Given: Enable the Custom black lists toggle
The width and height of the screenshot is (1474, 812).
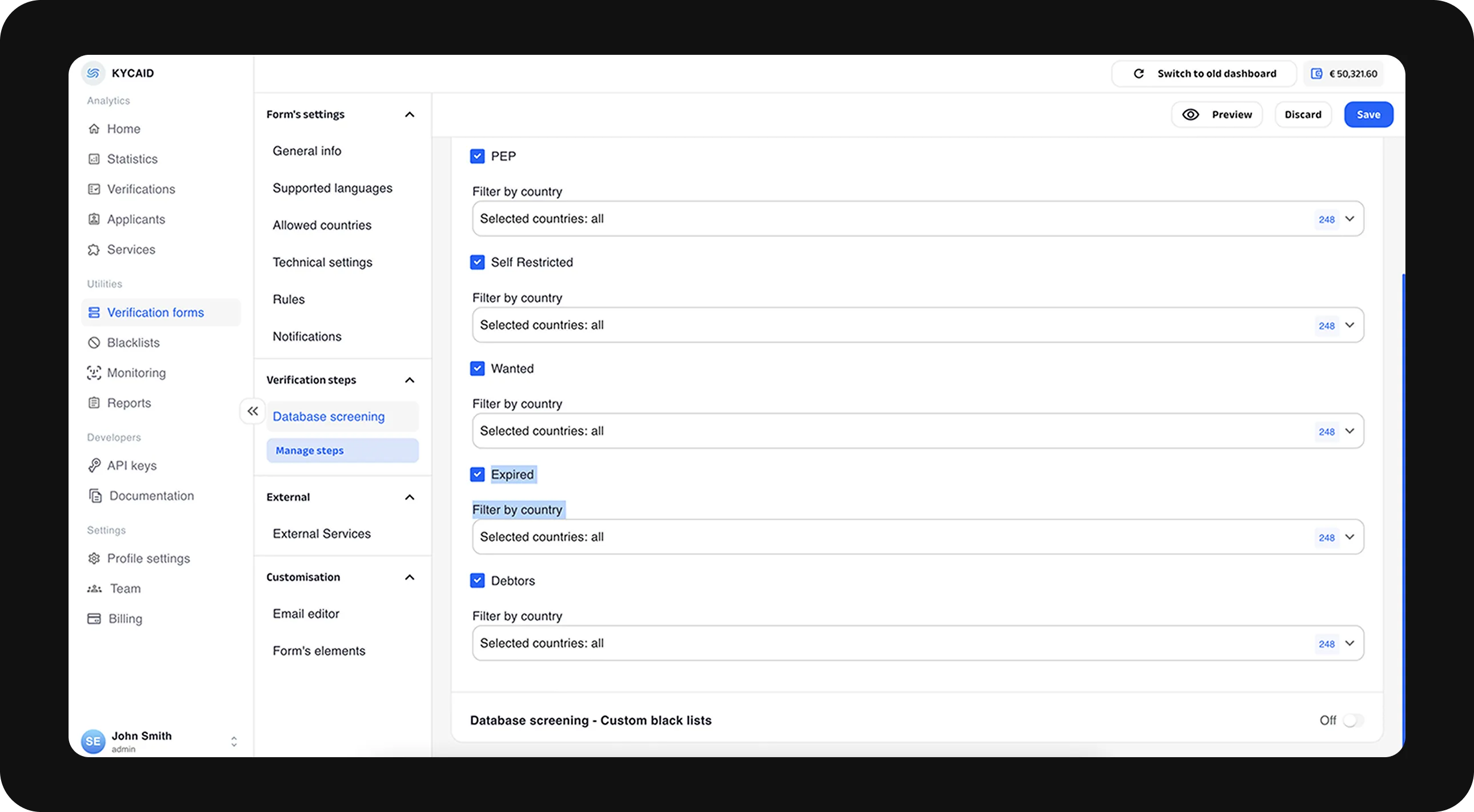Looking at the screenshot, I should [x=1354, y=721].
